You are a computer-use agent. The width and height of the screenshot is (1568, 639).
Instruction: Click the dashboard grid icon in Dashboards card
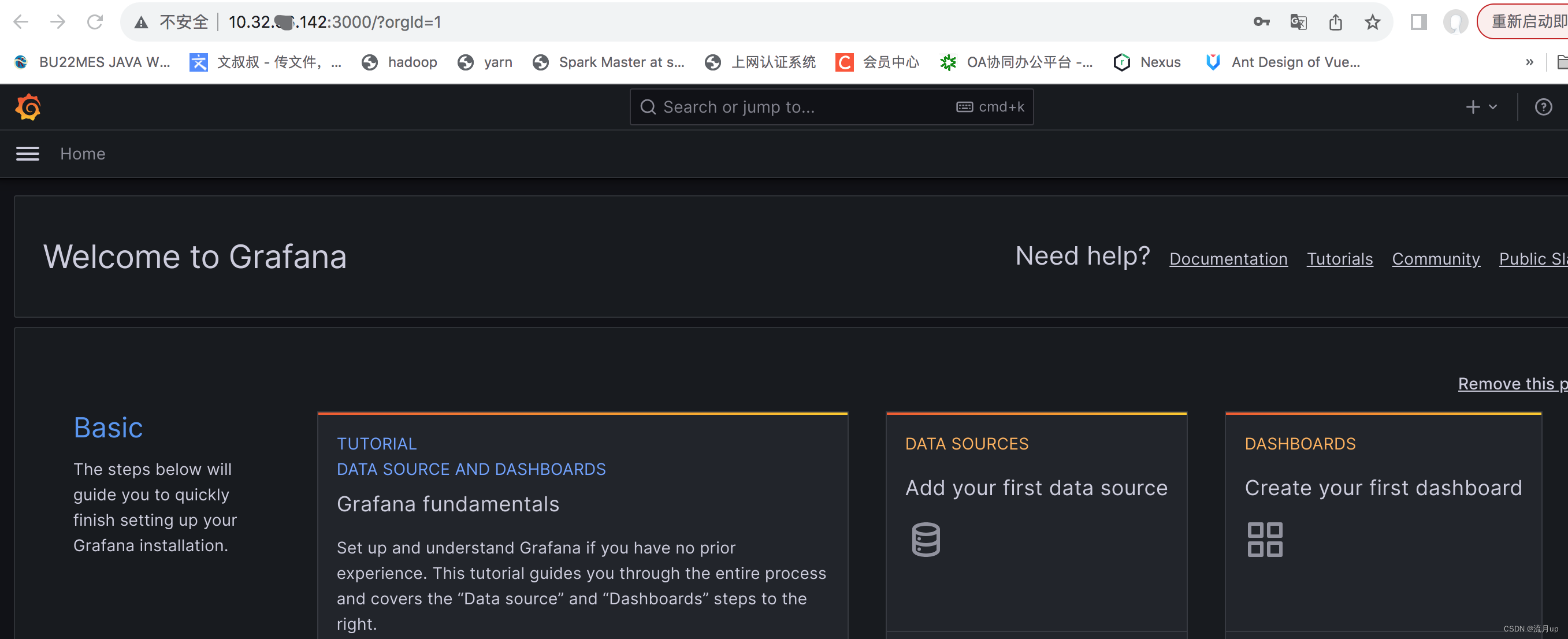click(1265, 539)
